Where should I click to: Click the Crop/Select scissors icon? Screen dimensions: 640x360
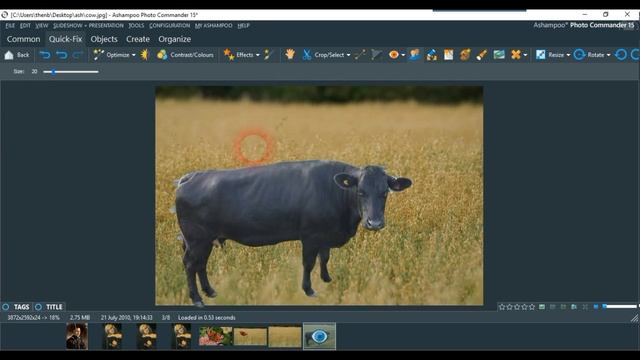click(307, 55)
